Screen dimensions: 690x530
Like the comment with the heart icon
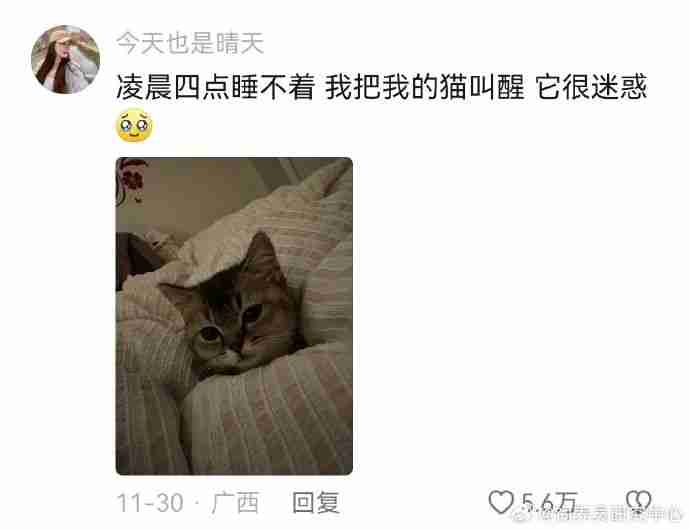tap(501, 502)
